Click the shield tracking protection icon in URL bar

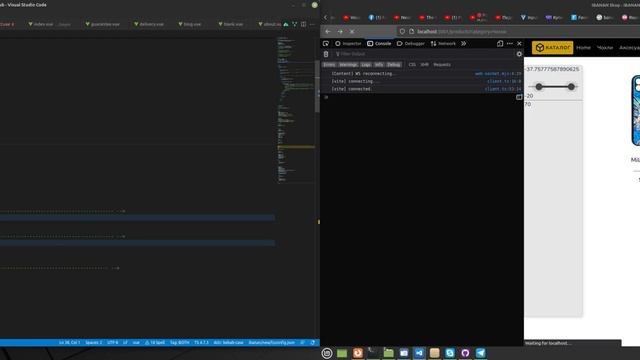402,31
